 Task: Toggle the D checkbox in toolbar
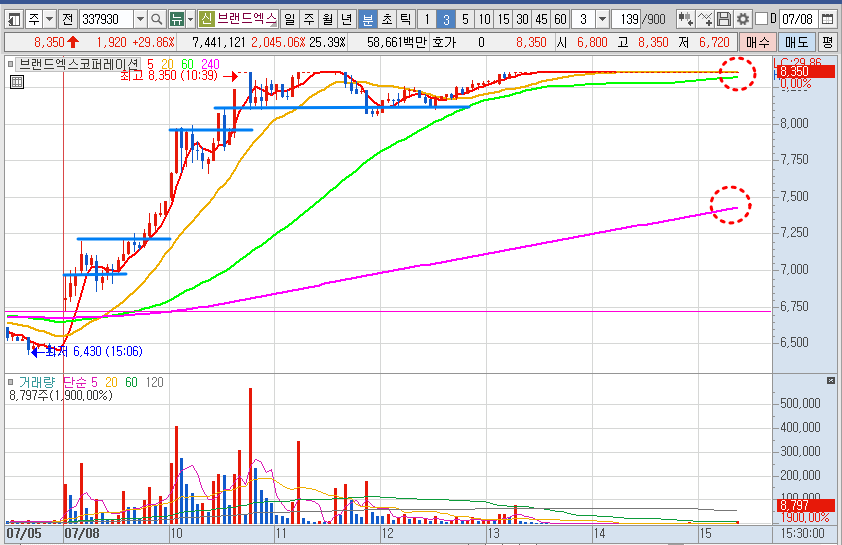pyautogui.click(x=761, y=19)
